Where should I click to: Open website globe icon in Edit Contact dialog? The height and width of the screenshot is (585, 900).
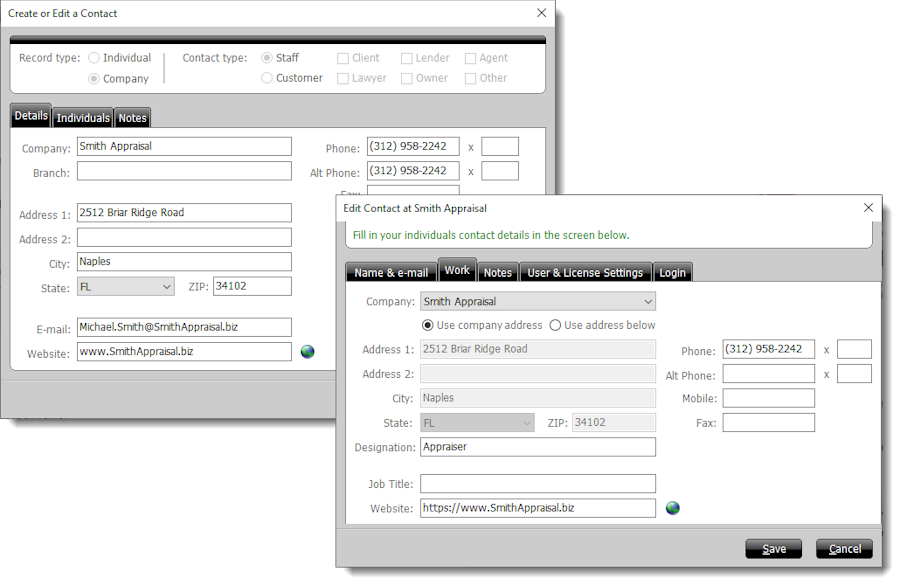tap(673, 508)
